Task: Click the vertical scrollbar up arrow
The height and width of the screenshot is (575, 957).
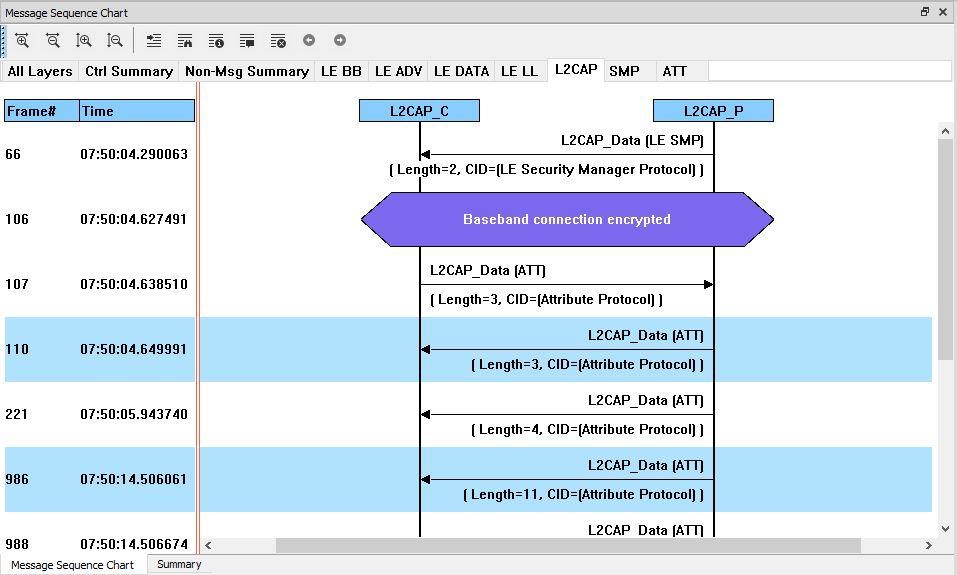Action: coord(945,131)
